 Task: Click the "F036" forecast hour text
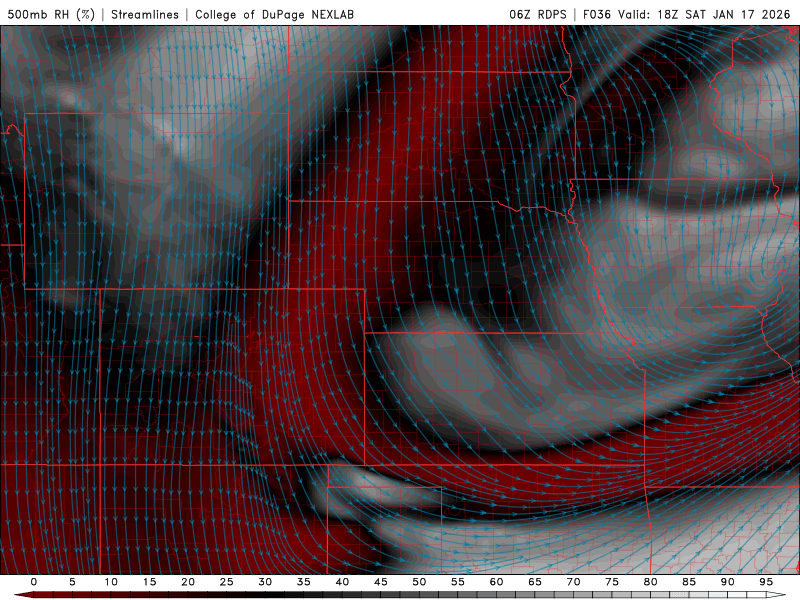pyautogui.click(x=597, y=14)
